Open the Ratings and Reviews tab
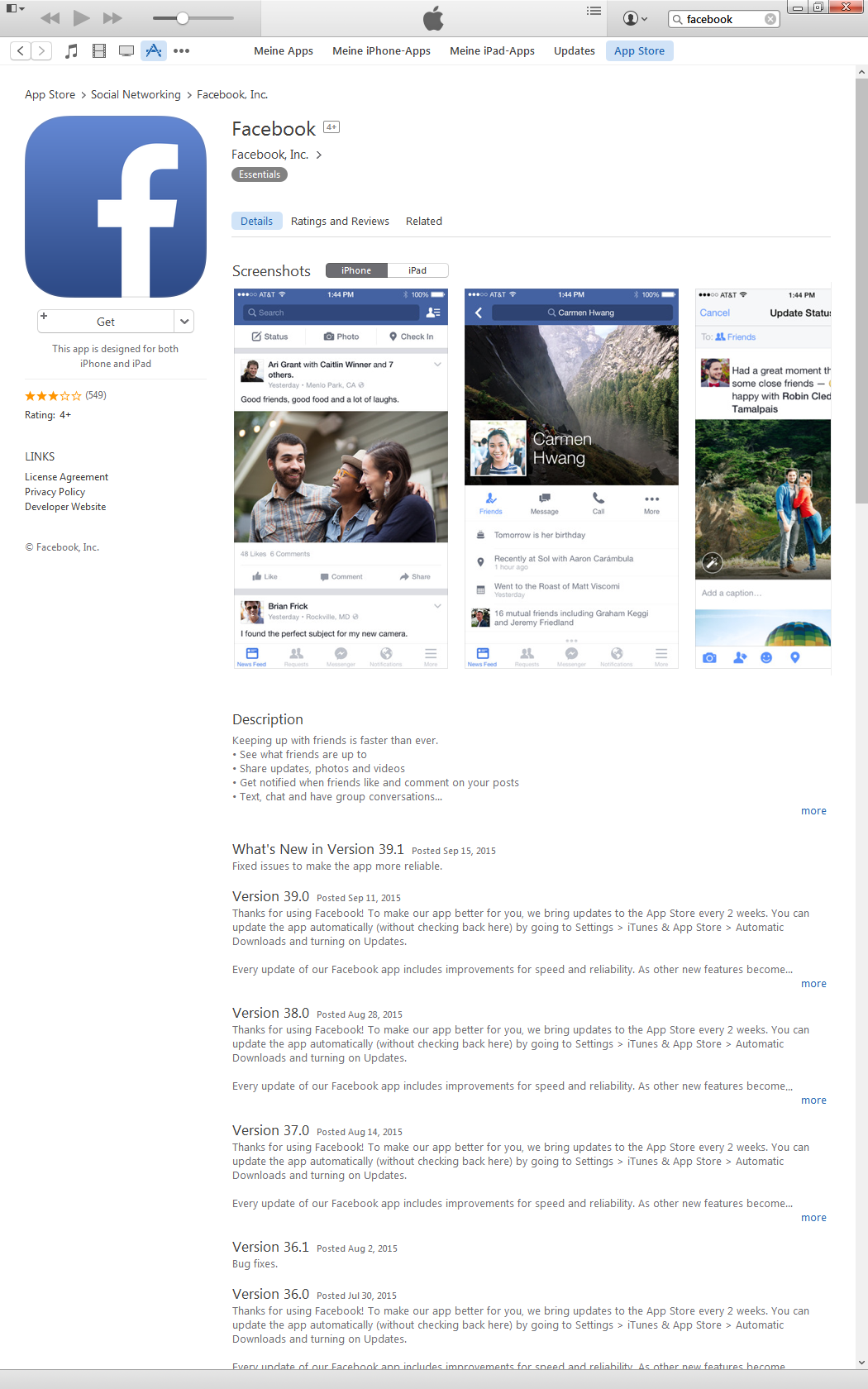 (x=340, y=222)
